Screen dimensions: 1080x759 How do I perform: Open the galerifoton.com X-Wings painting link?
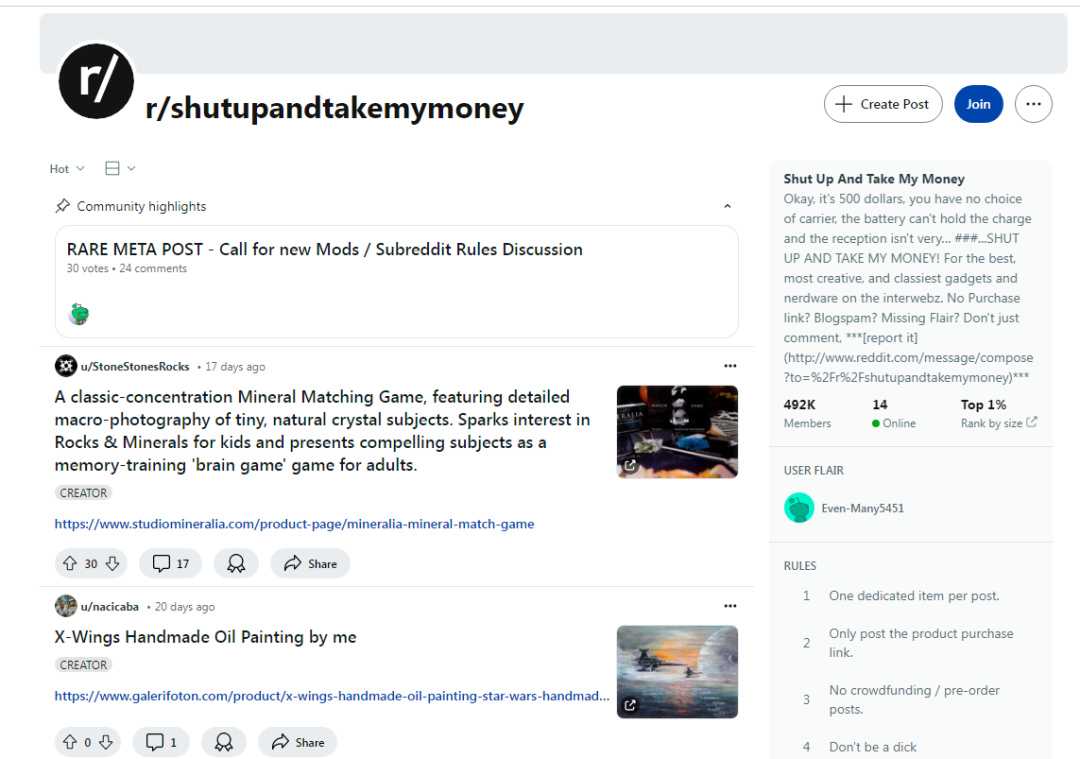click(331, 696)
